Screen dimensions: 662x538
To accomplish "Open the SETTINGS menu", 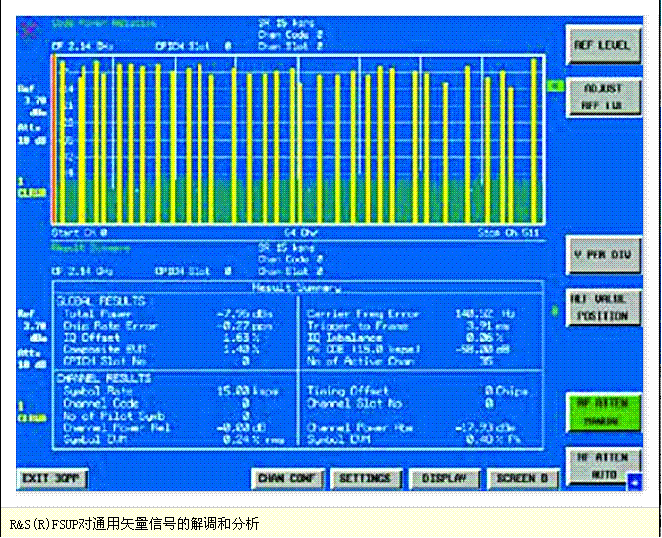I will click(364, 478).
